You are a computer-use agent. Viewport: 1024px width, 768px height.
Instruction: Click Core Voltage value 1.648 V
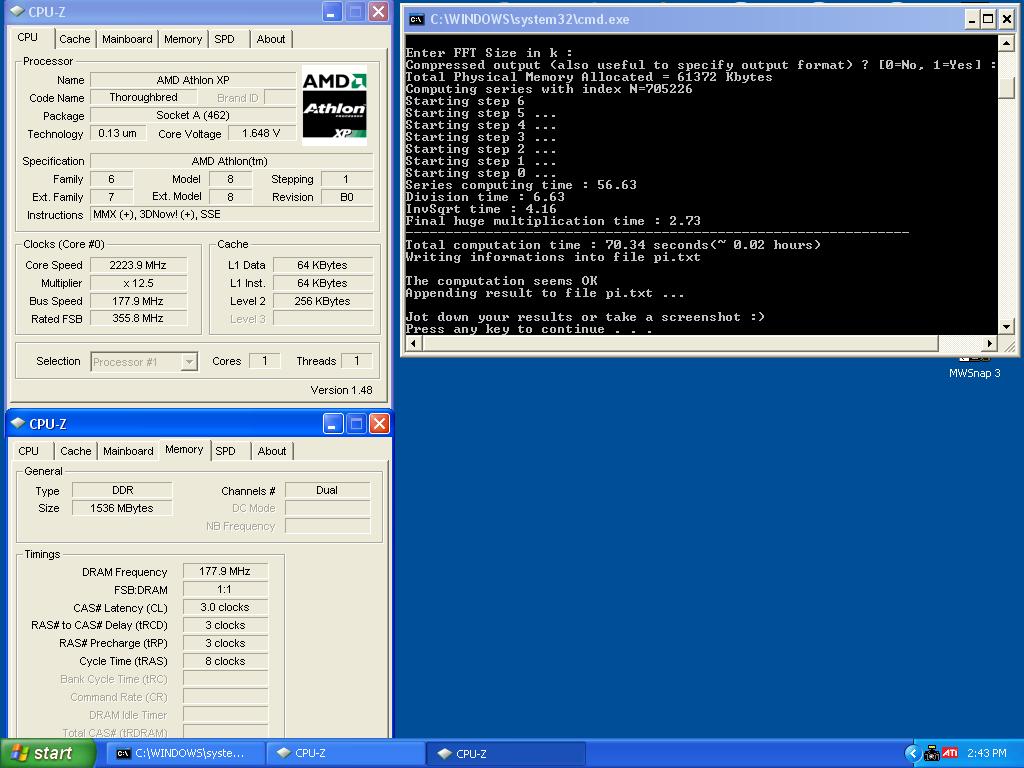point(261,133)
